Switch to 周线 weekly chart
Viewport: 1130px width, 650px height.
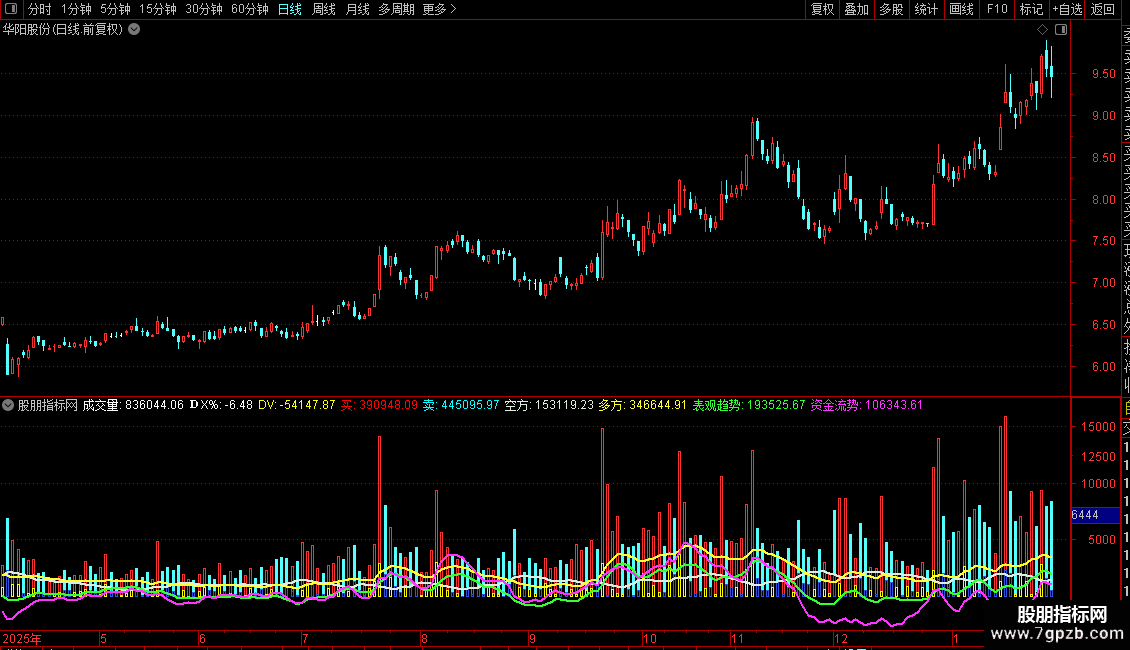324,9
